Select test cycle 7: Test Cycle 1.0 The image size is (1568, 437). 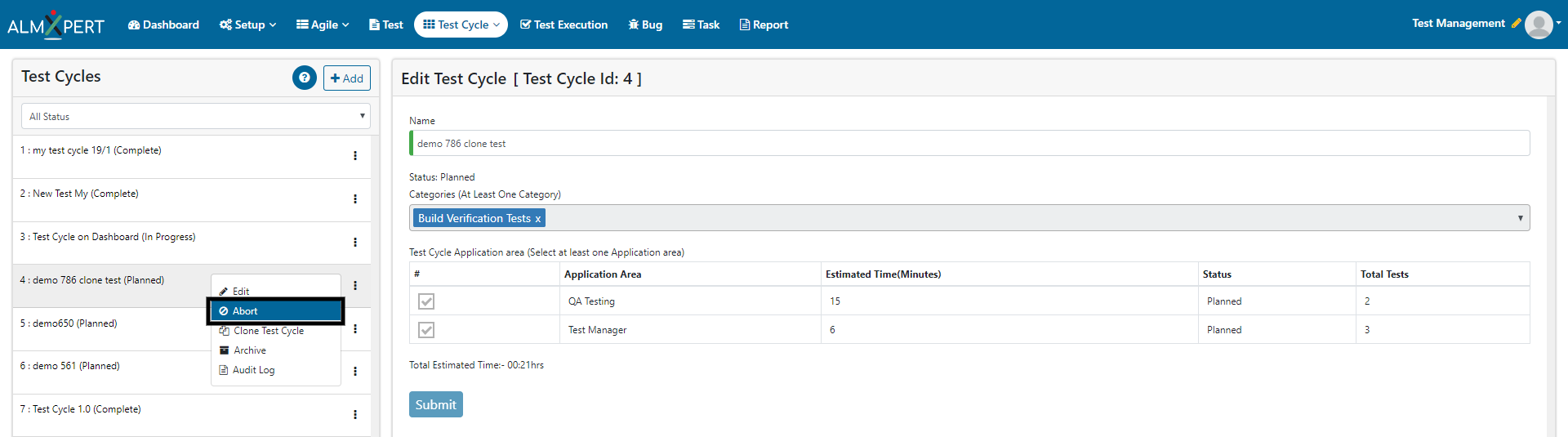80,409
